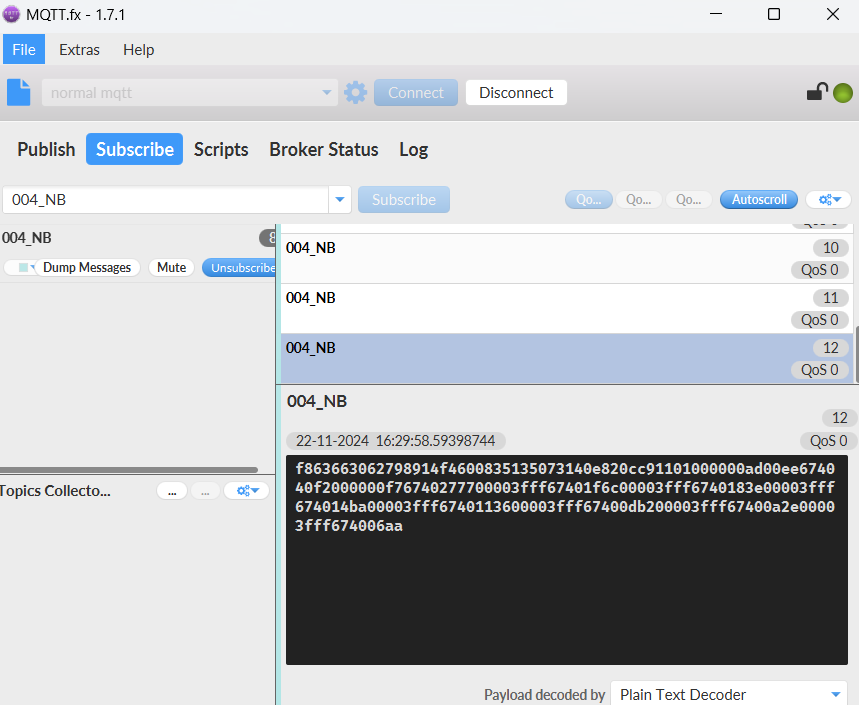
Task: Click the Connect button
Action: (416, 93)
